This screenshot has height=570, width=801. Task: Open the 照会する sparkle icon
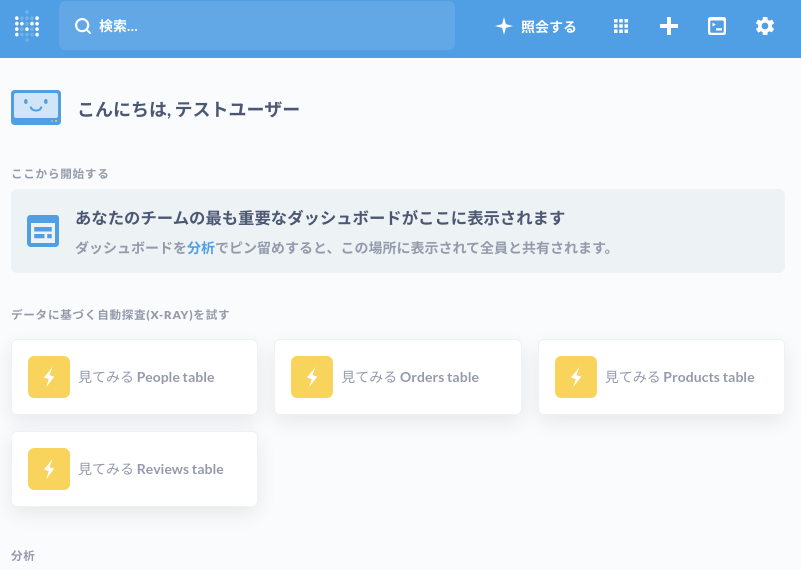pyautogui.click(x=504, y=26)
